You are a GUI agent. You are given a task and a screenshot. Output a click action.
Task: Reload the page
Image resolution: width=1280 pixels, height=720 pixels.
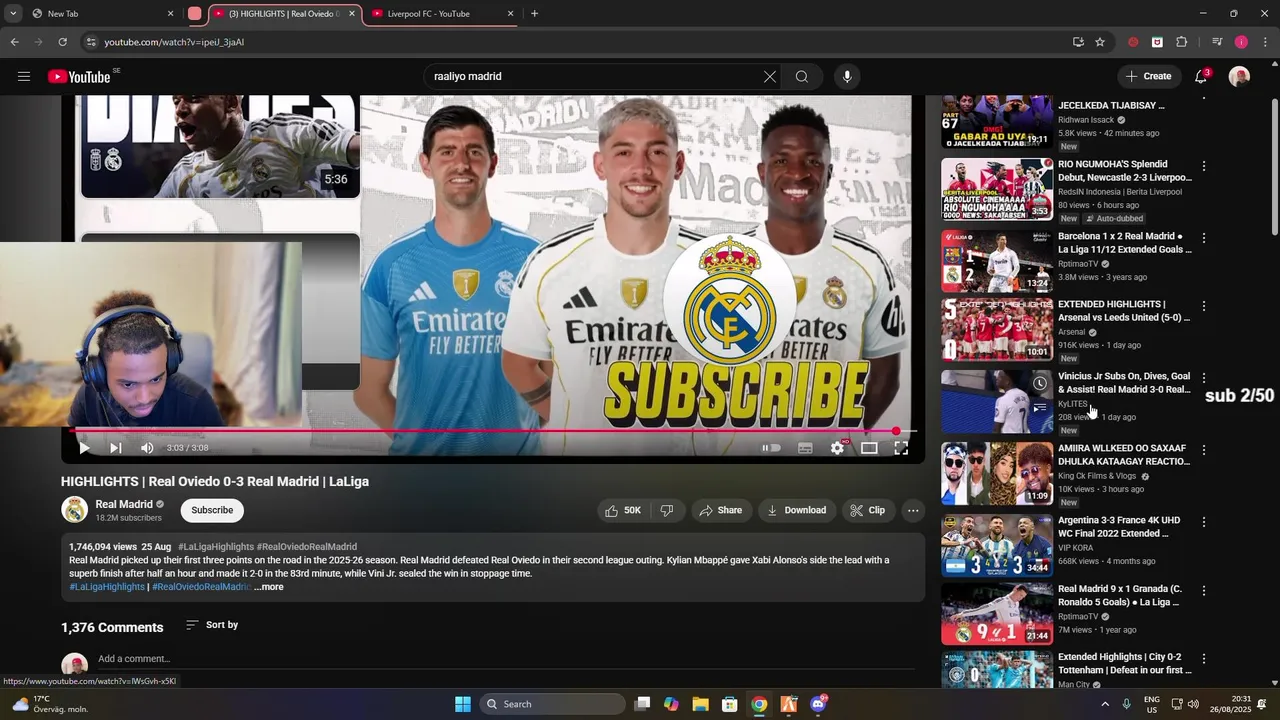(62, 42)
